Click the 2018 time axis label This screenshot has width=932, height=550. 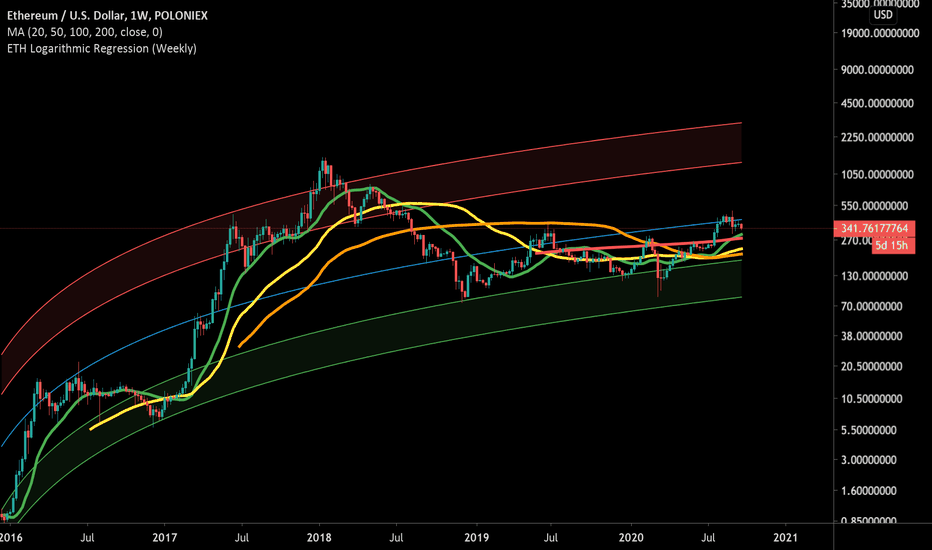[319, 538]
